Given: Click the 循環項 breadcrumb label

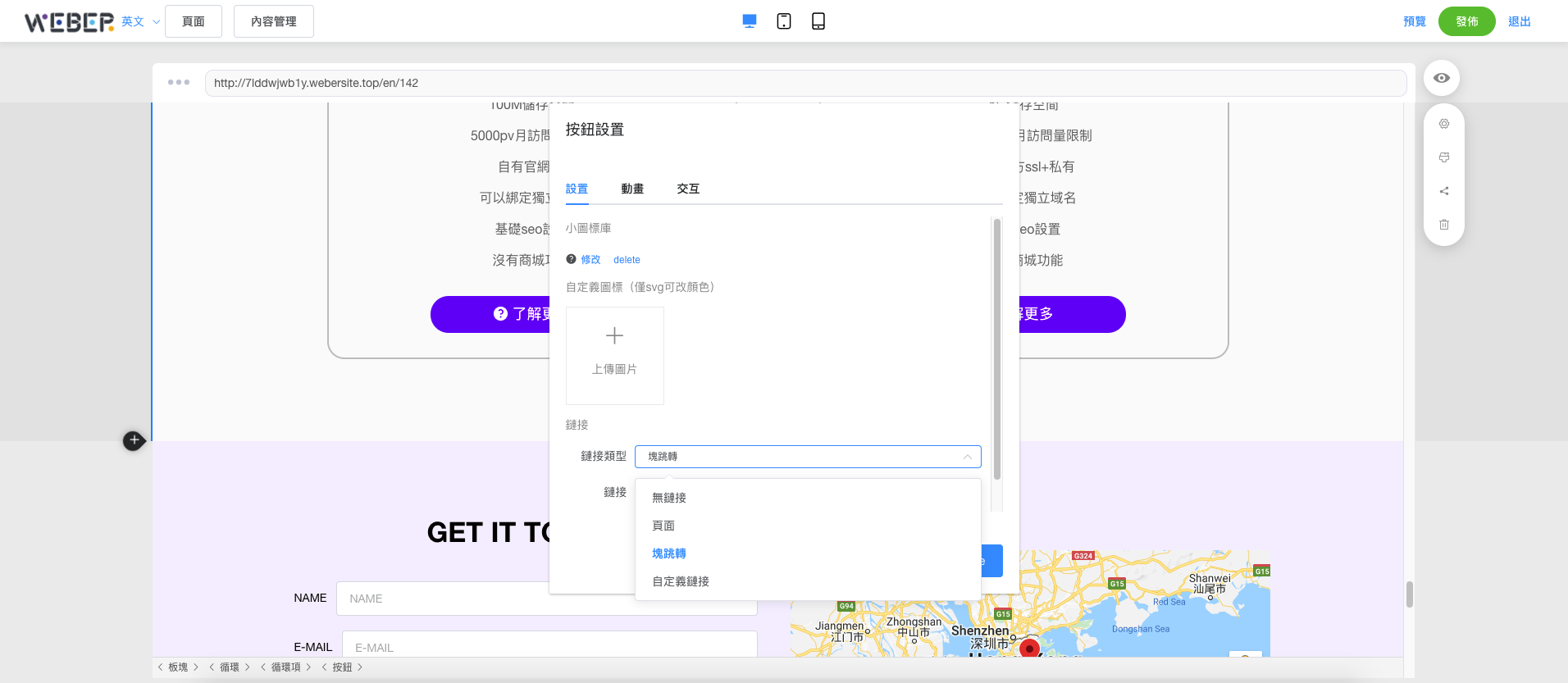Looking at the screenshot, I should tap(285, 667).
